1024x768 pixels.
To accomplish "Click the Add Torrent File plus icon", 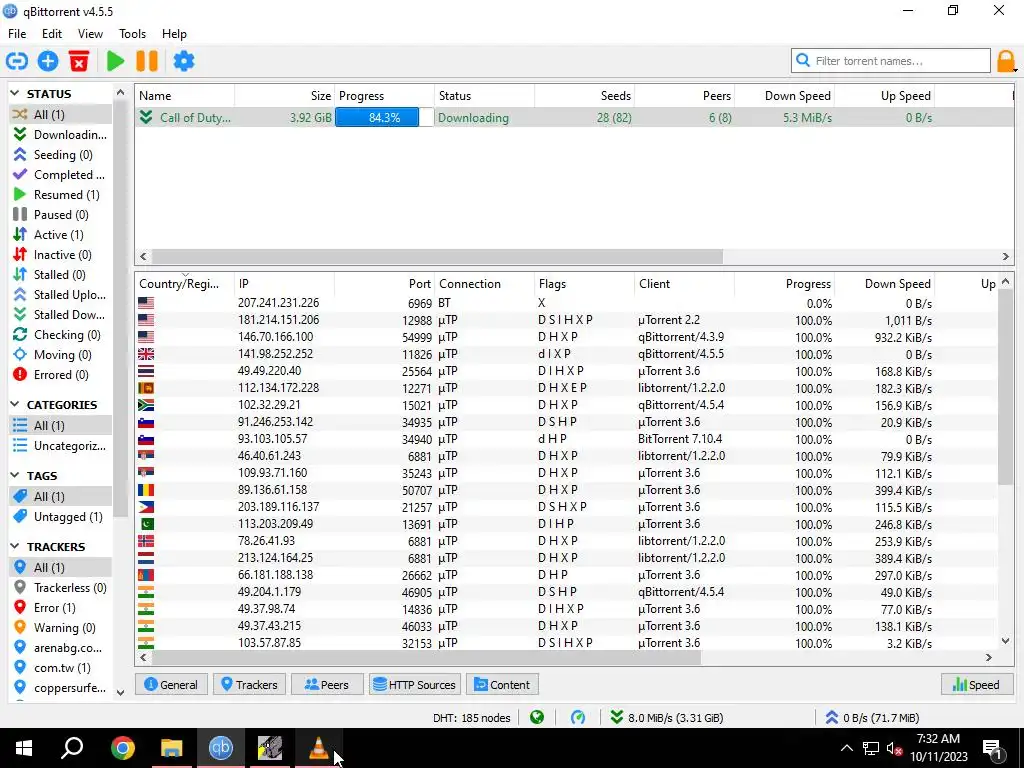I will (x=48, y=61).
